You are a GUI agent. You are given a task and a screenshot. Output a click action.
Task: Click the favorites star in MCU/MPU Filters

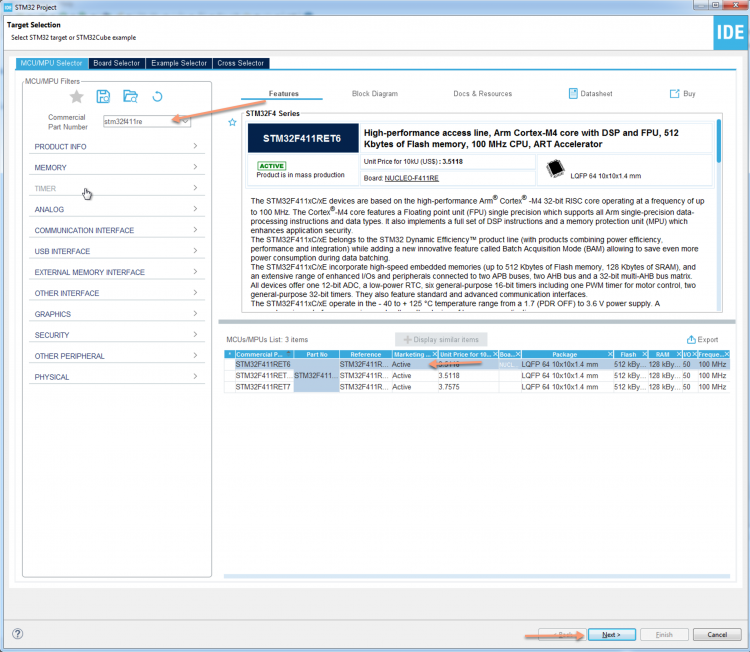point(76,97)
